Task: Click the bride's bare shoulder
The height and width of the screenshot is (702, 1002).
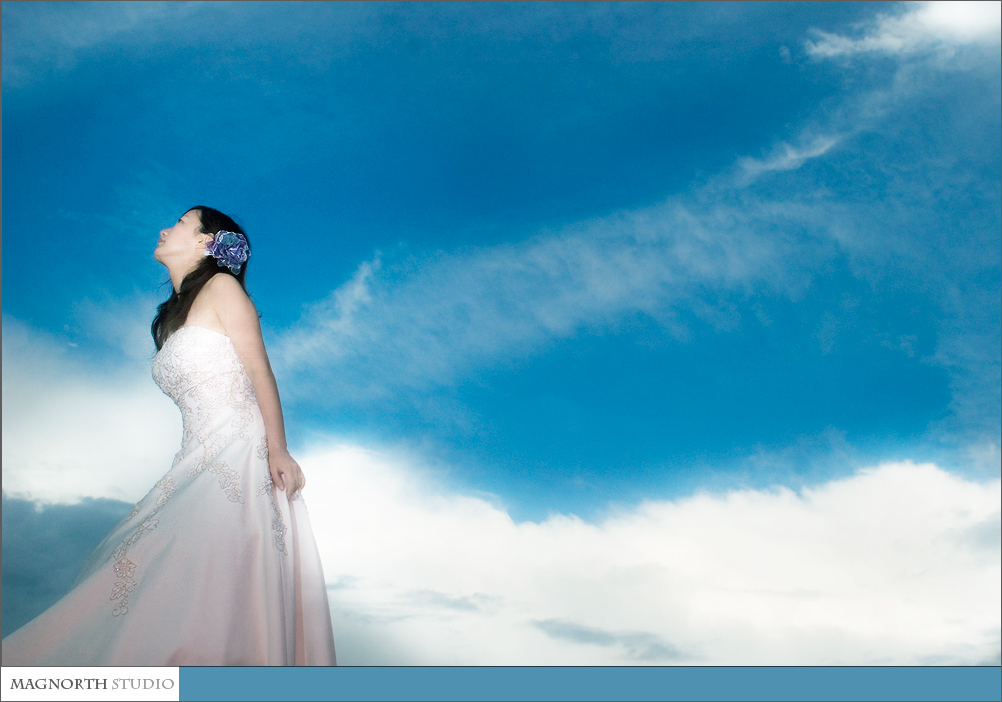Action: (230, 298)
